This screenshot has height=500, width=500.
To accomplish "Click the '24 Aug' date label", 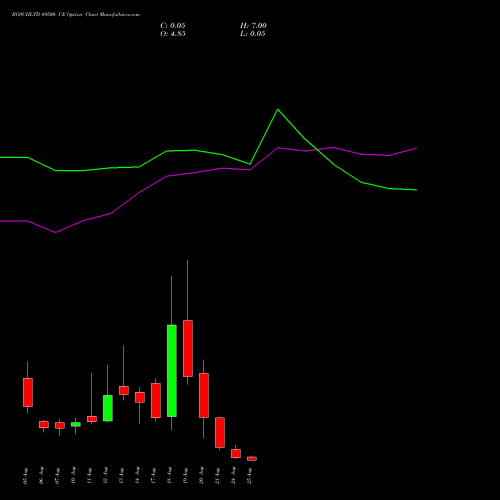I will (x=234, y=476).
